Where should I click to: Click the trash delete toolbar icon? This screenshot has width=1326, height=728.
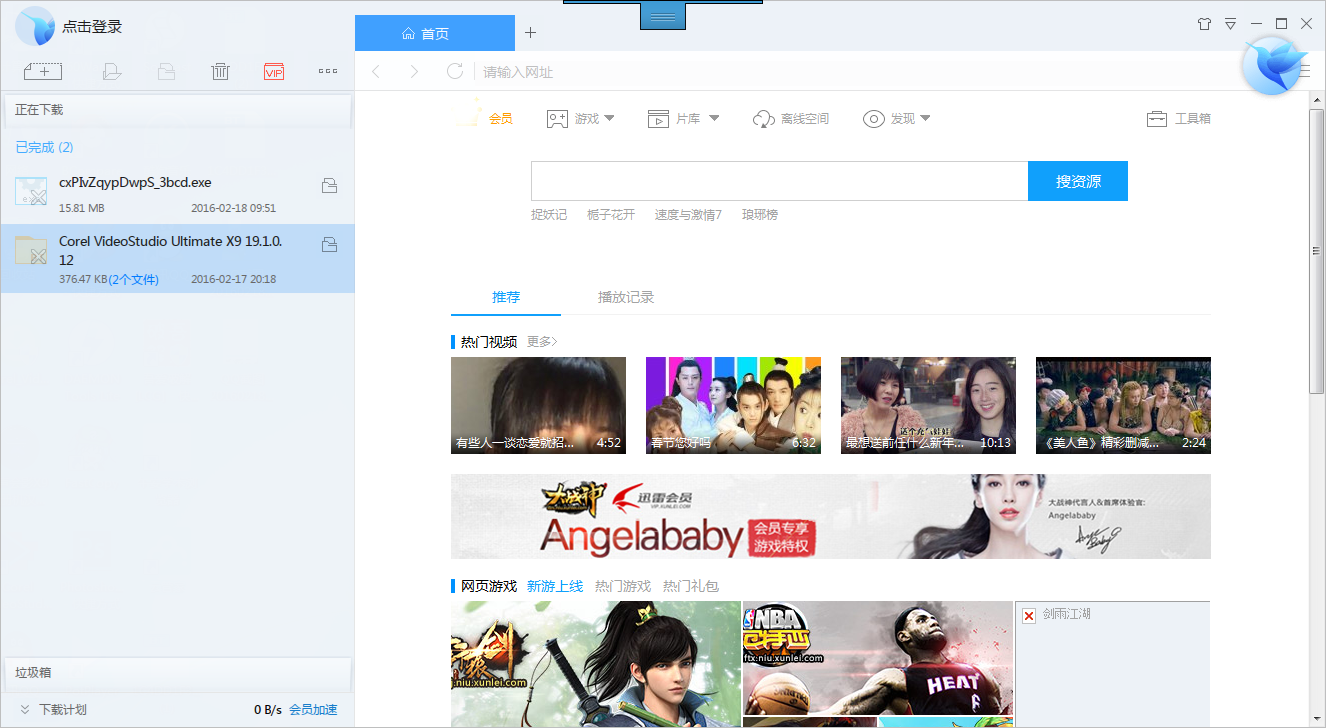pyautogui.click(x=220, y=71)
